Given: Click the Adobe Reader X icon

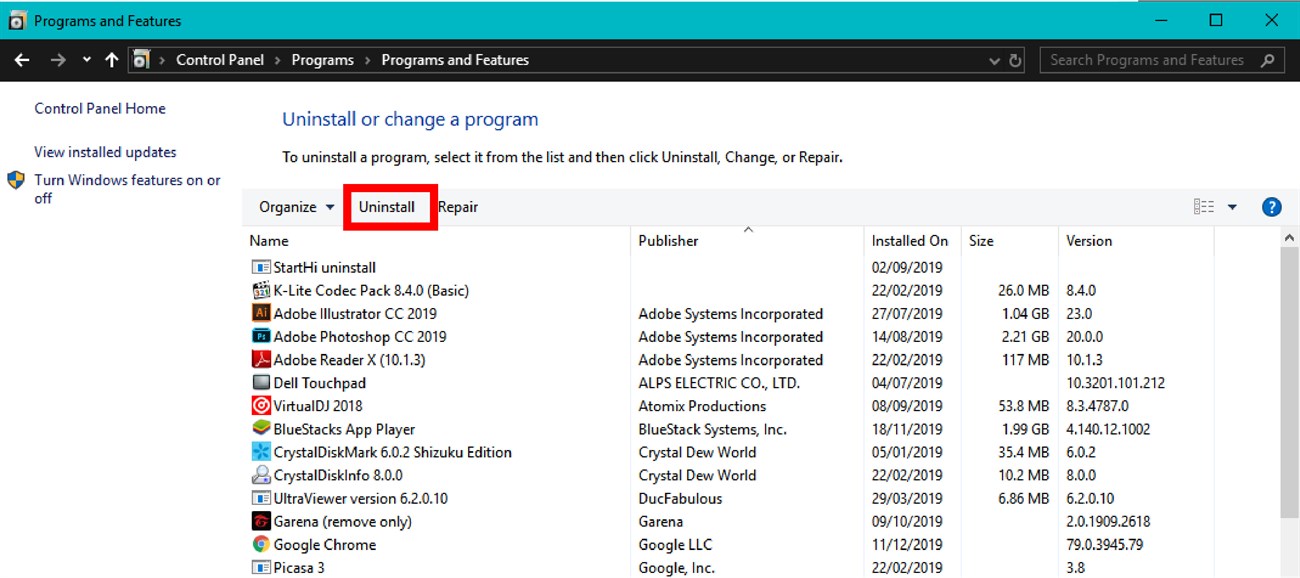Looking at the screenshot, I should 261,360.
